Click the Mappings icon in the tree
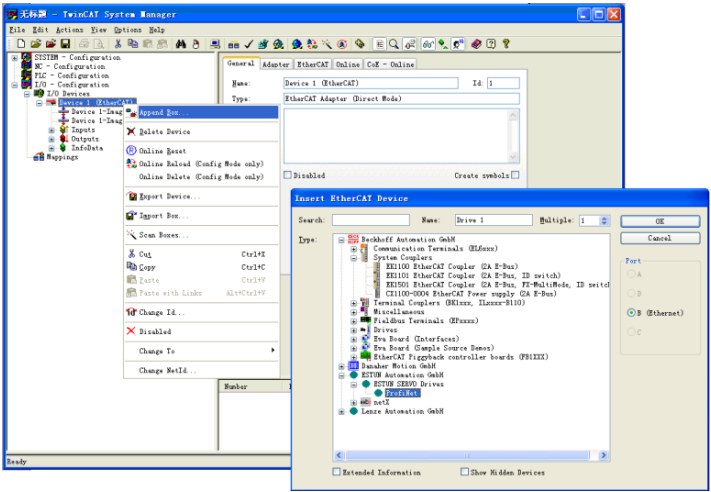Screen dimensions: 711x492 click(39, 157)
